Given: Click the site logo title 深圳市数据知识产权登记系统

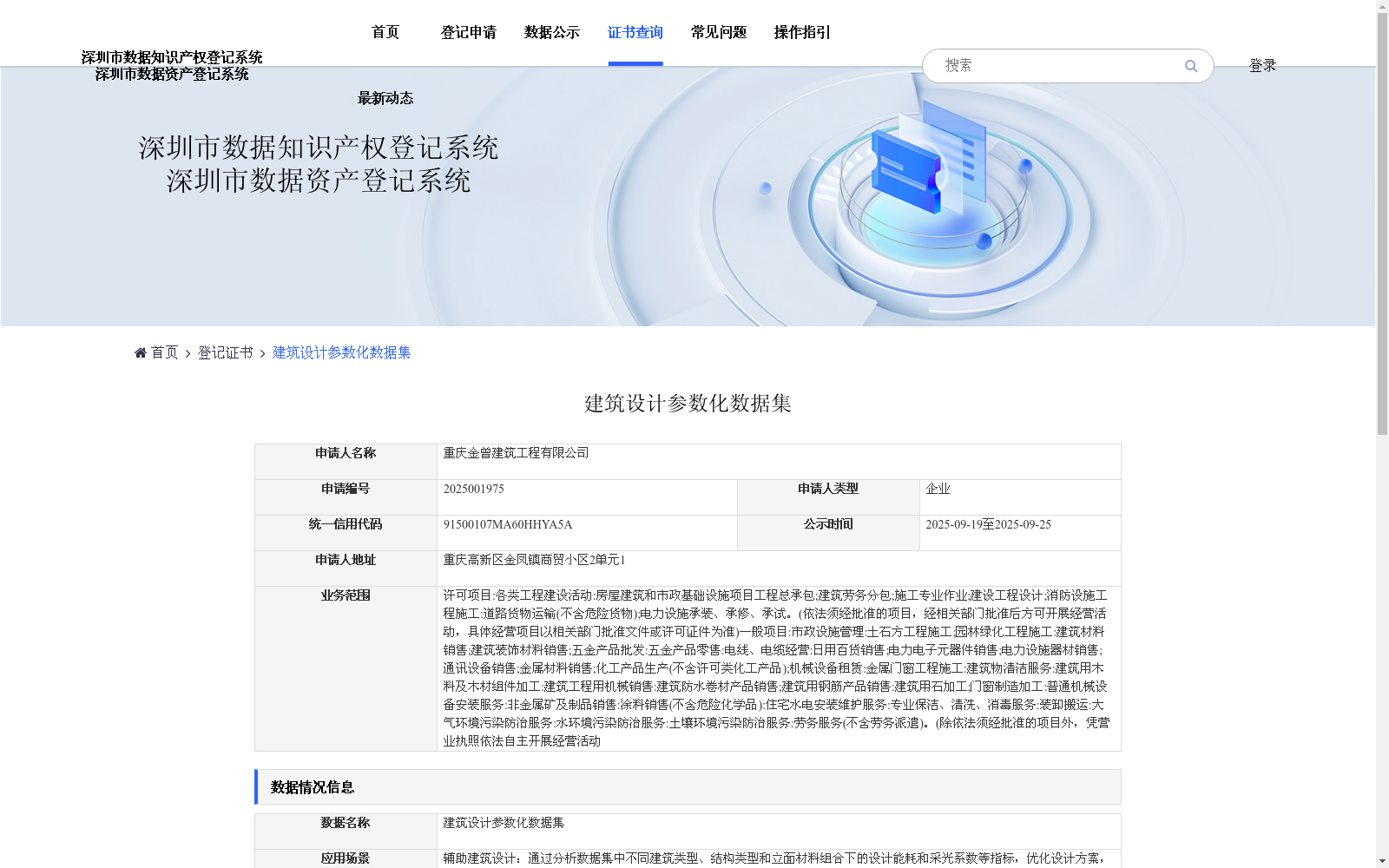Looking at the screenshot, I should (x=172, y=57).
